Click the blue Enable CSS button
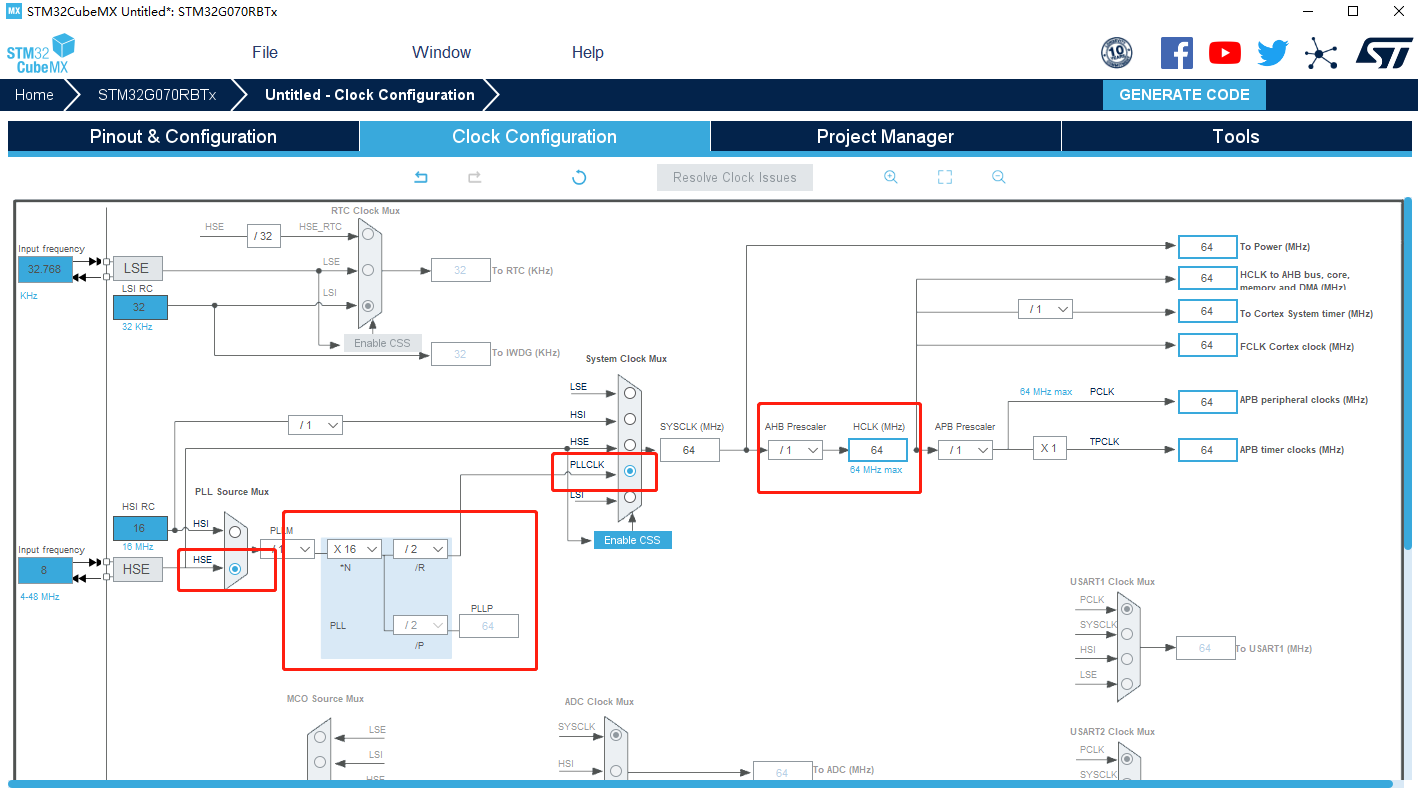The height and width of the screenshot is (797, 1418). (x=632, y=540)
